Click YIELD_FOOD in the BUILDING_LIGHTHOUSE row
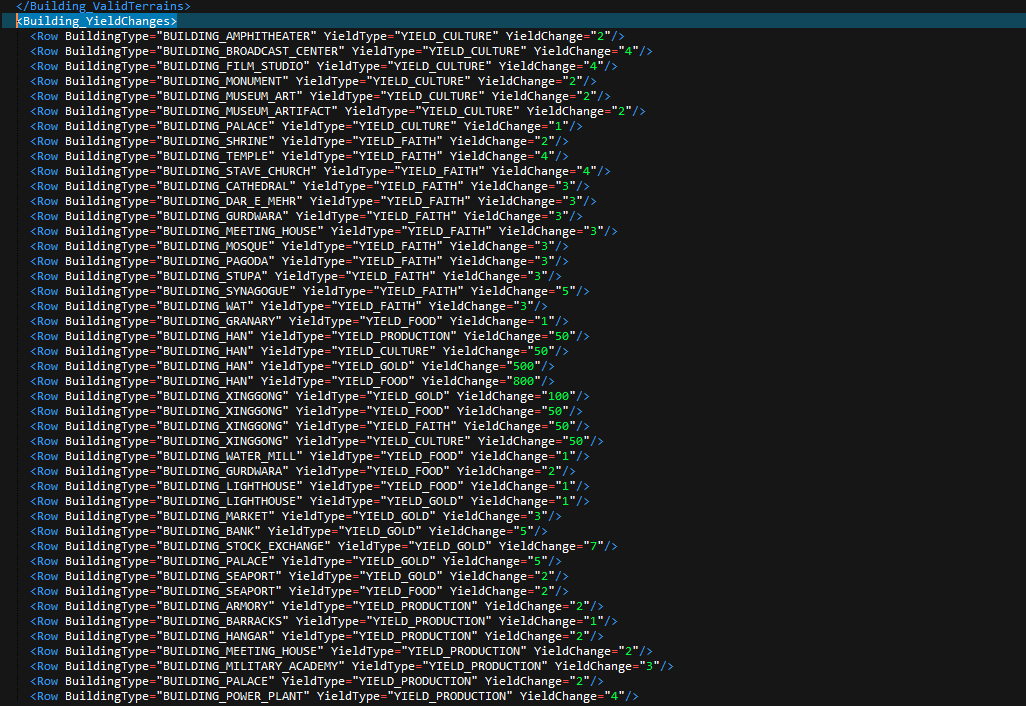The height and width of the screenshot is (706, 1026). pyautogui.click(x=422, y=487)
